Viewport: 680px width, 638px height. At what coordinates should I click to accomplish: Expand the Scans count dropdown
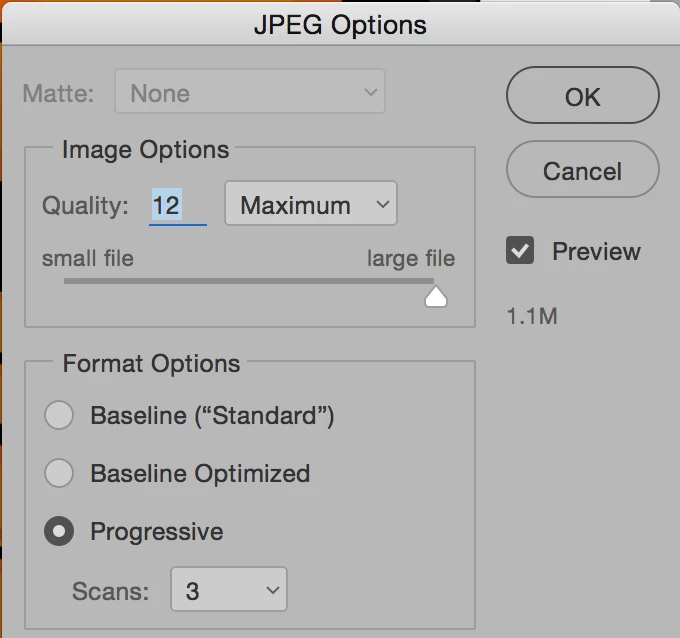(x=229, y=590)
